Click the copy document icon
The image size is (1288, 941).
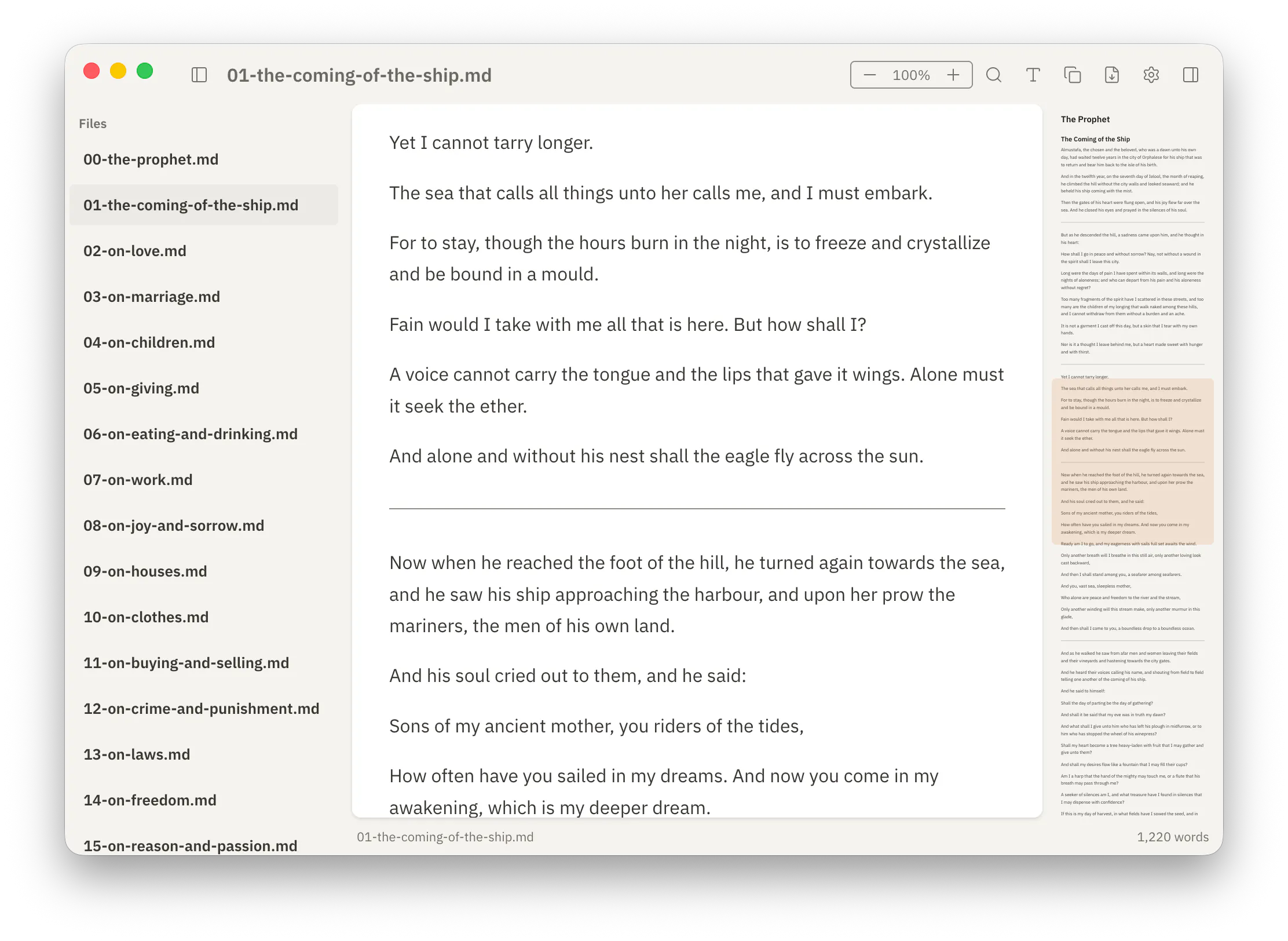tap(1073, 75)
